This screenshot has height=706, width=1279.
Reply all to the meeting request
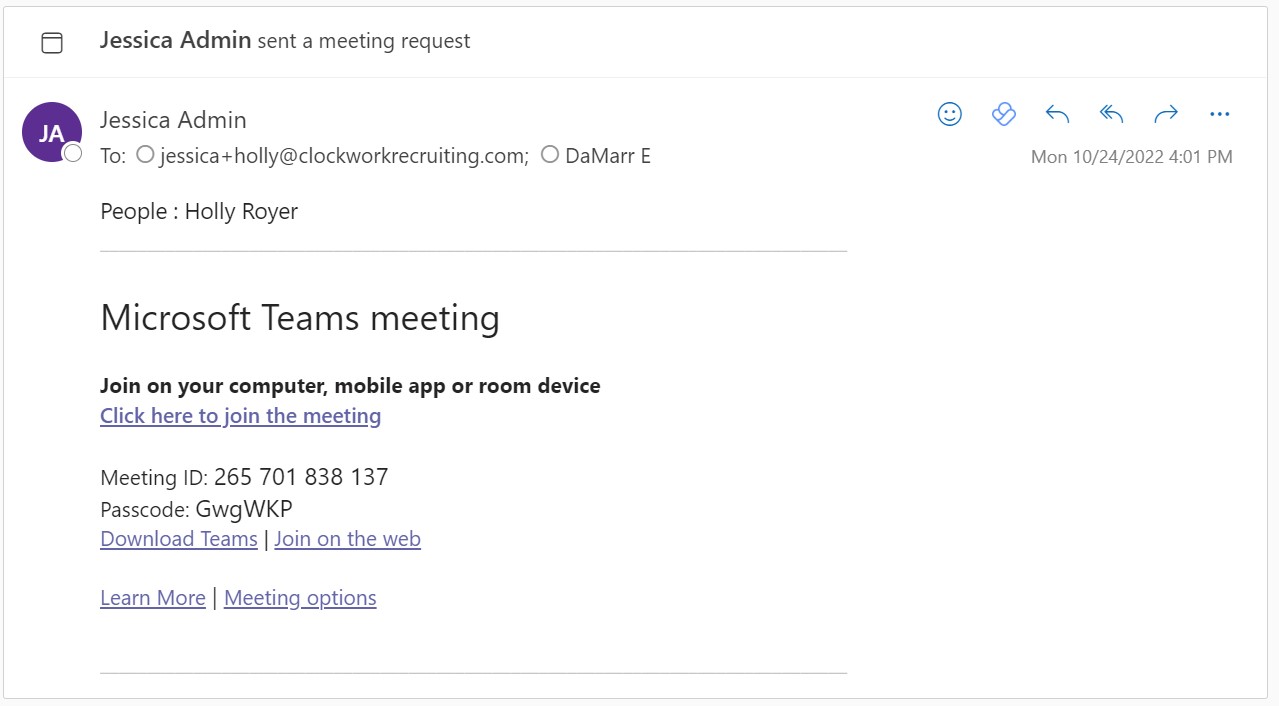[1112, 114]
